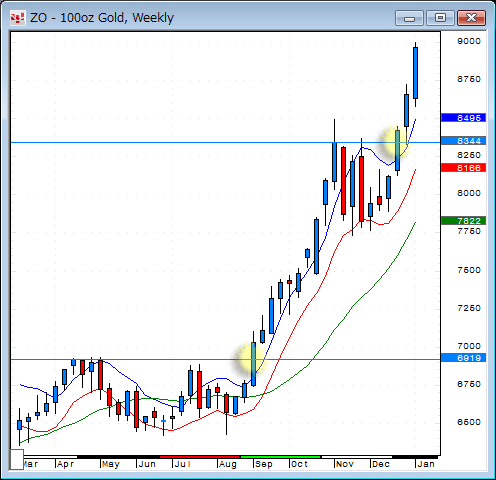Click the red 8166 moving average label

(x=464, y=168)
